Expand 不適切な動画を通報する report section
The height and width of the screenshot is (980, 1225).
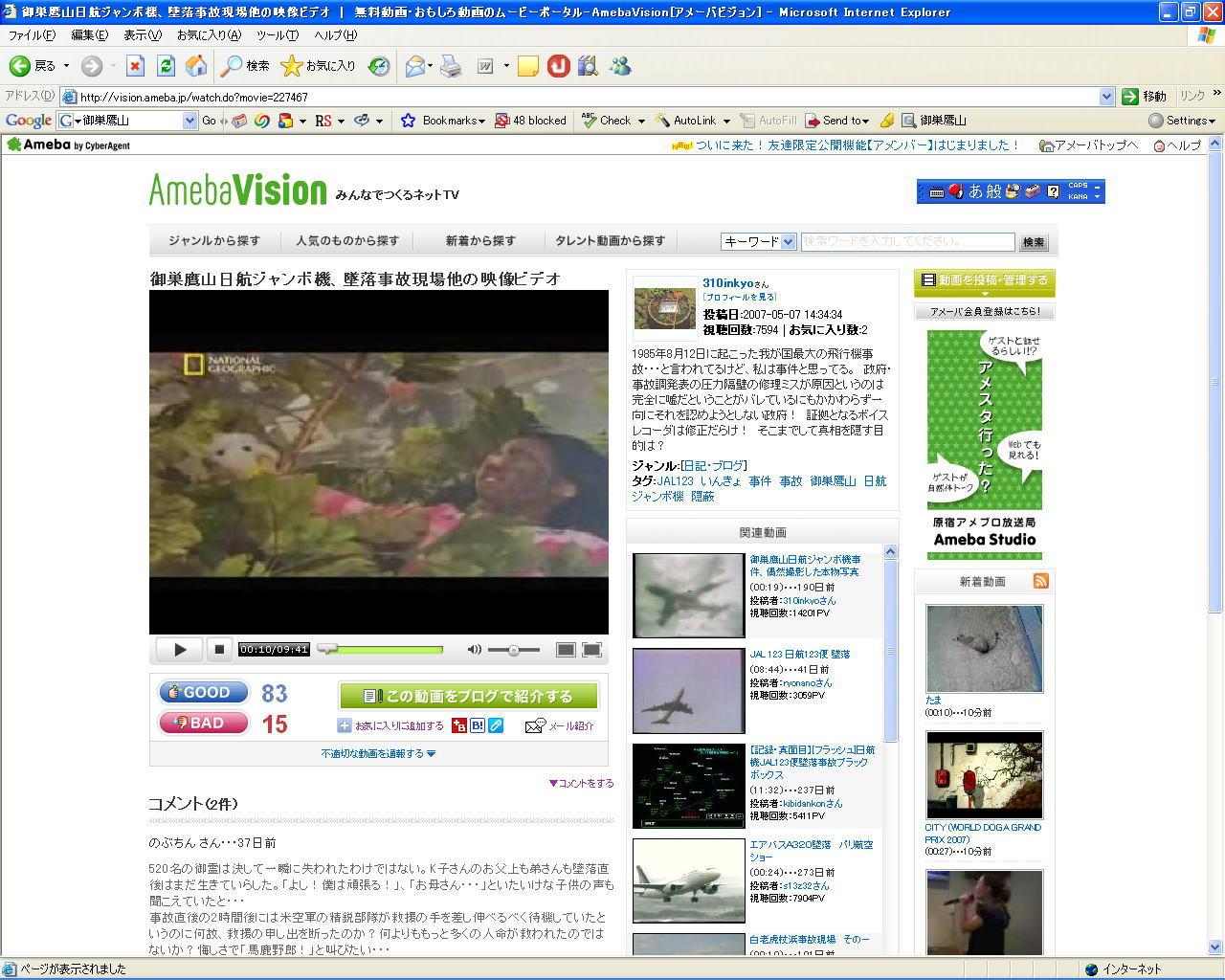pos(378,754)
